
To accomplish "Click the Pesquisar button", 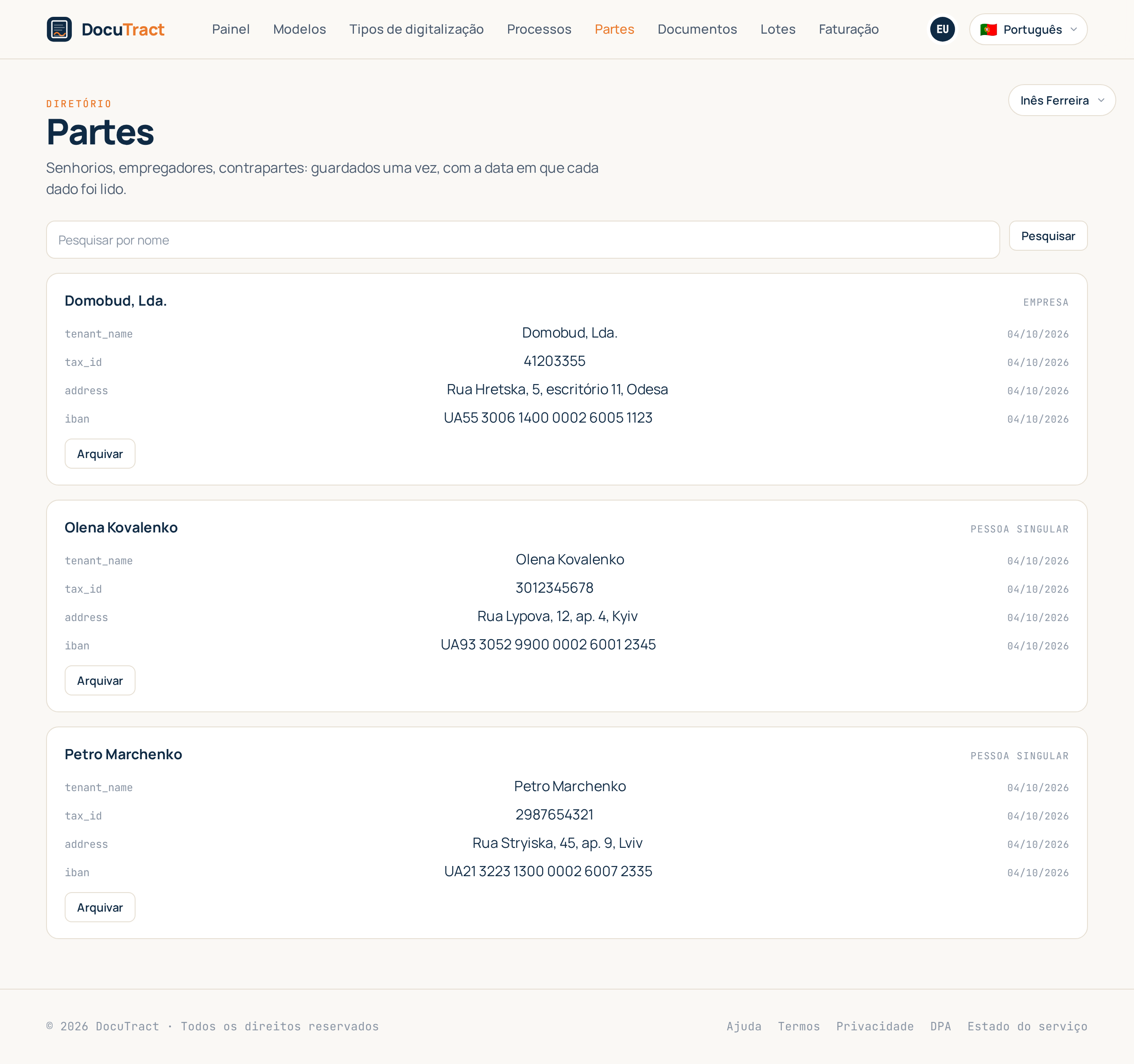I will tap(1048, 236).
